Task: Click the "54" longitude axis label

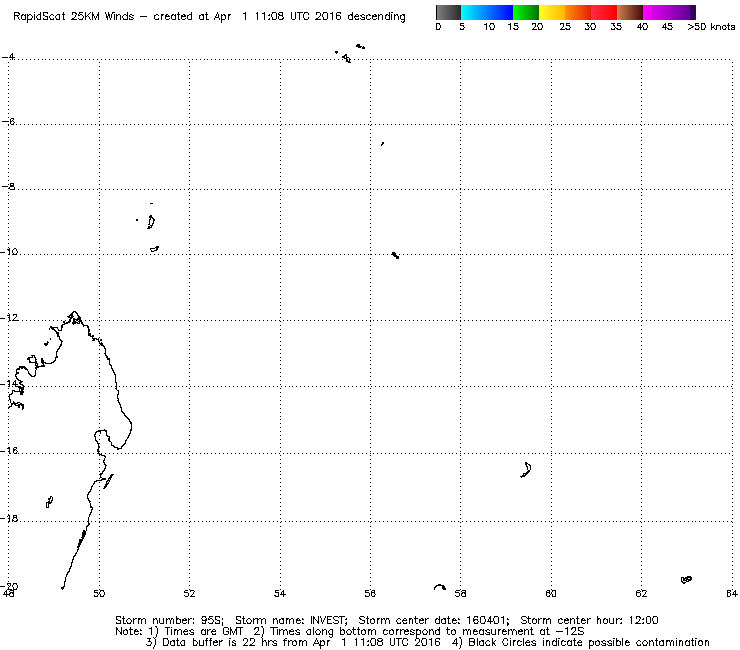Action: click(280, 594)
